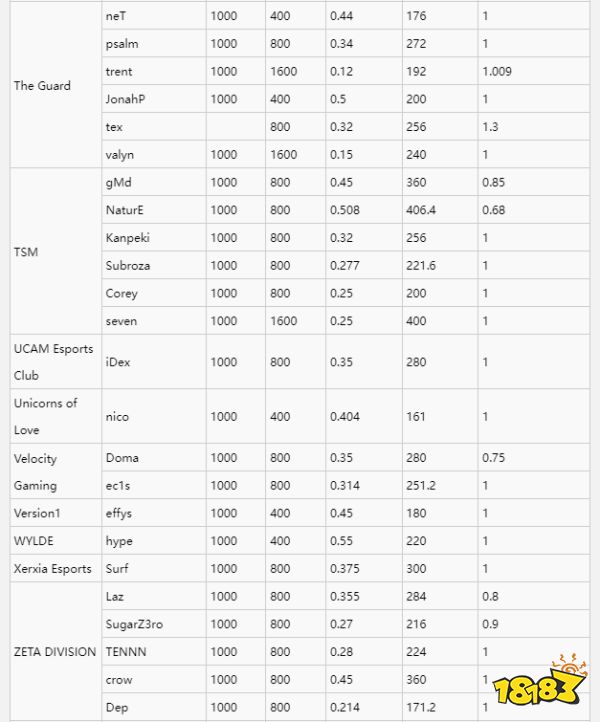Click the JonahP player cell
Image resolution: width=600 pixels, height=722 pixels.
126,99
